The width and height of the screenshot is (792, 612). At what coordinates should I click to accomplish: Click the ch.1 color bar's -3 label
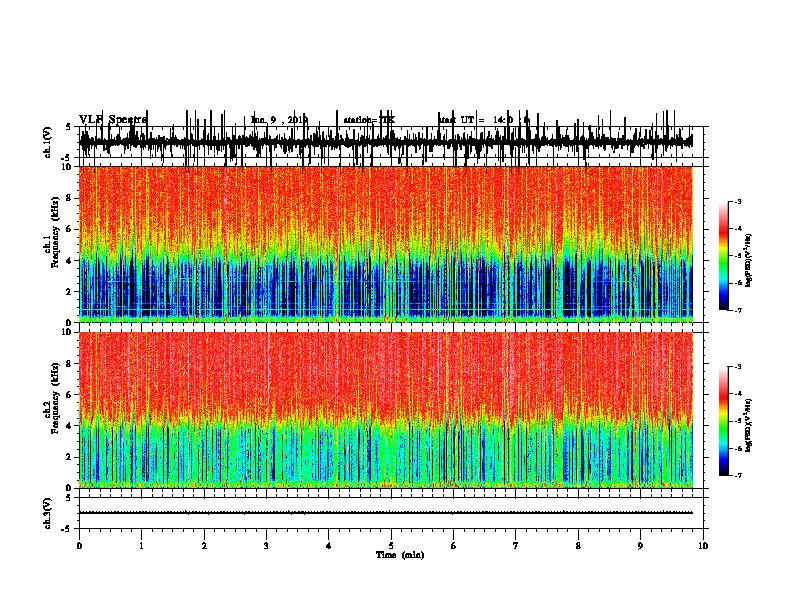pos(738,202)
